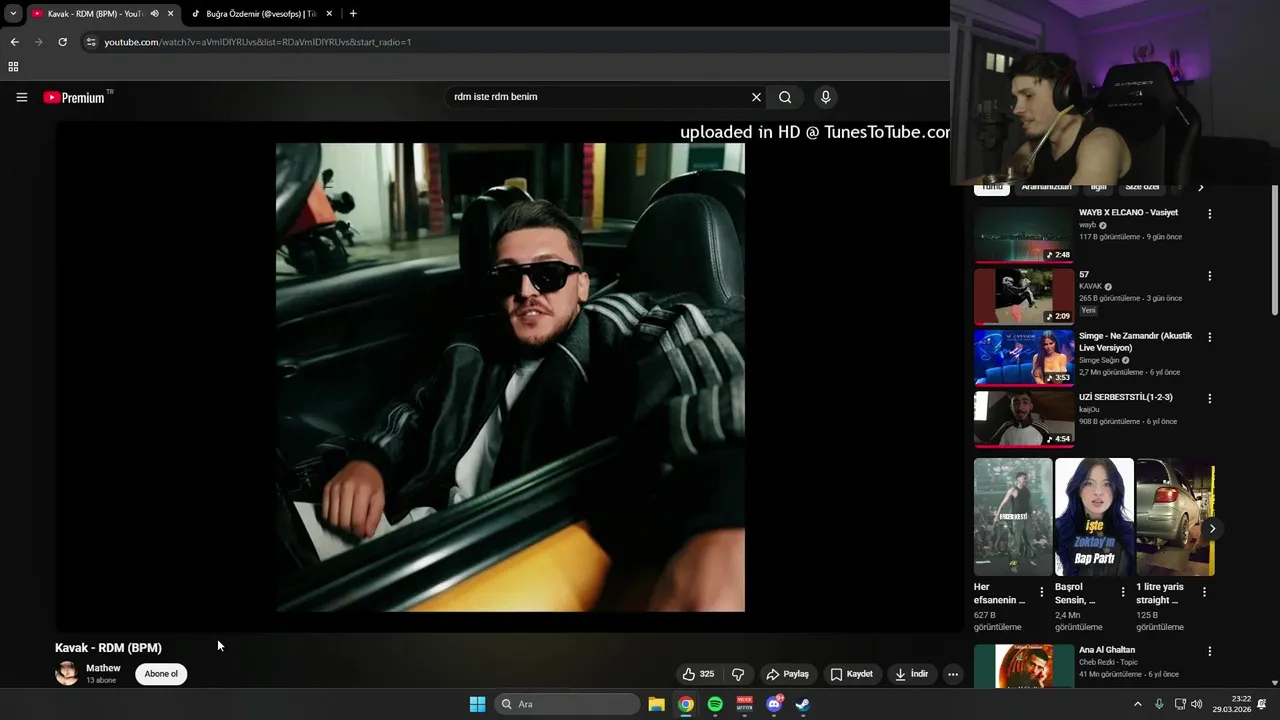Play the 57 by KAVAK video thumbnail
1280x720 pixels.
(1024, 297)
